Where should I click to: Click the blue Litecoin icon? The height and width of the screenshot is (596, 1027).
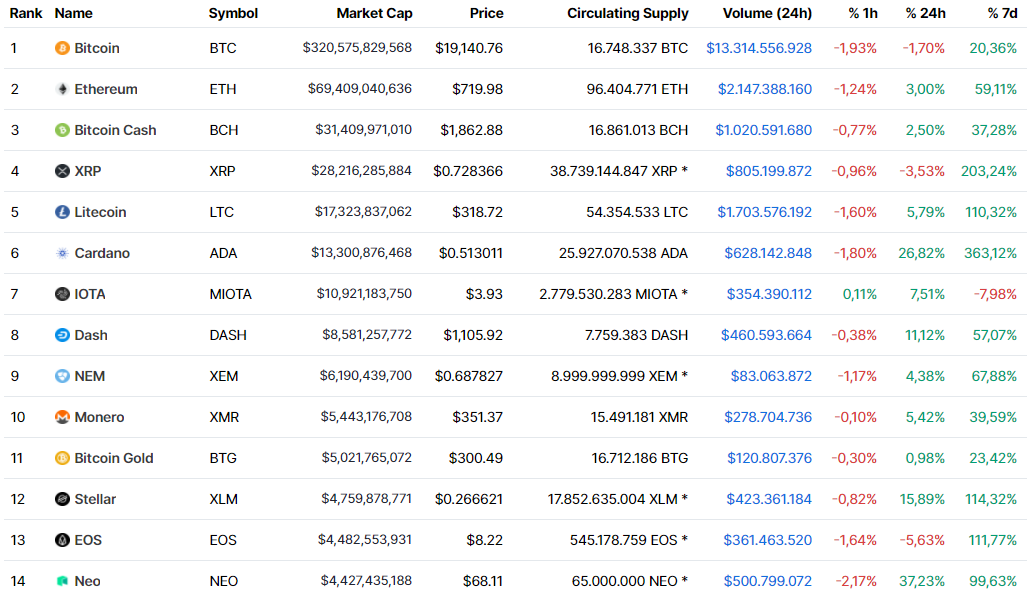pyautogui.click(x=62, y=212)
